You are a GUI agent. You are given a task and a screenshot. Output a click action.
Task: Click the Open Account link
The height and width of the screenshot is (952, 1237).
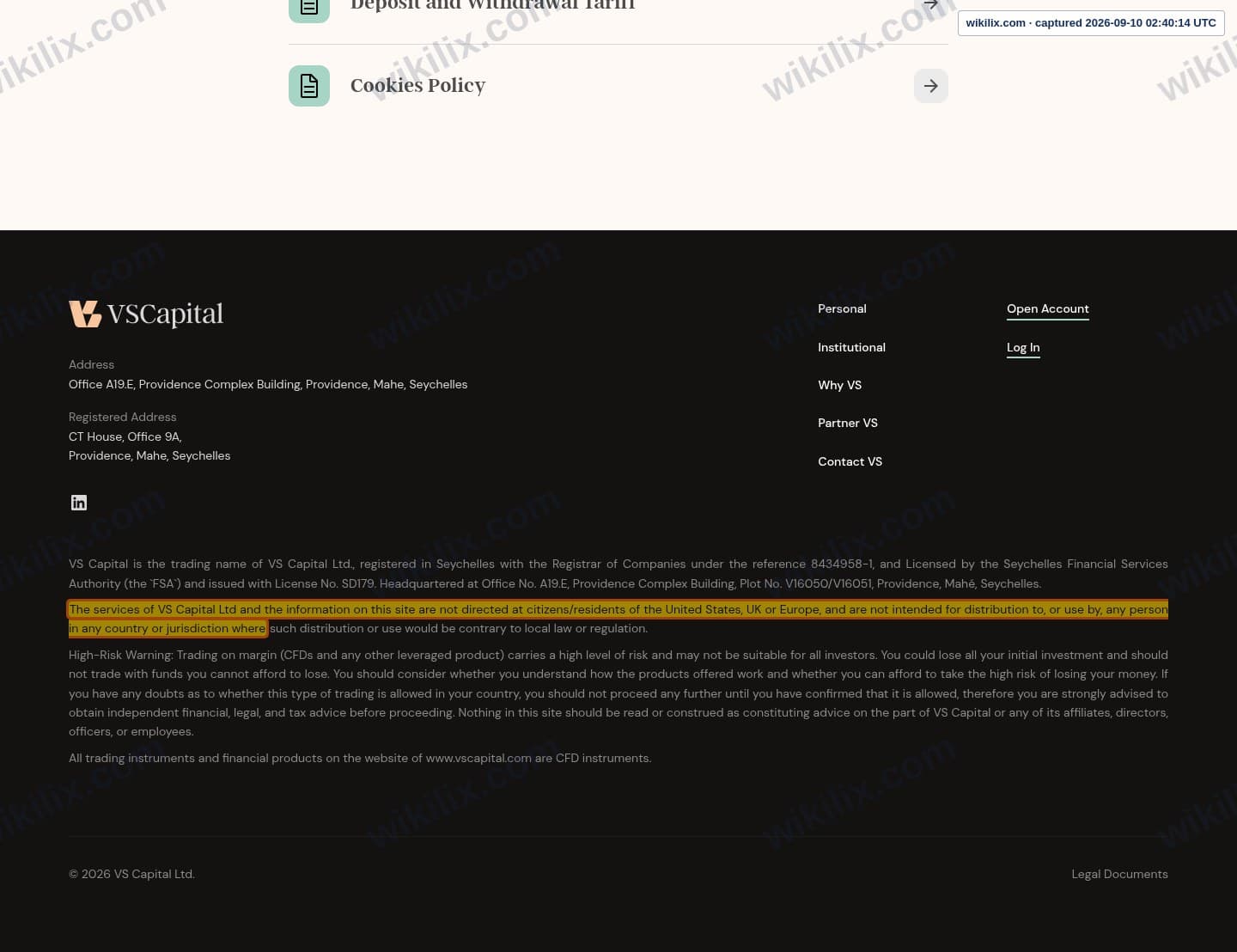(1048, 309)
